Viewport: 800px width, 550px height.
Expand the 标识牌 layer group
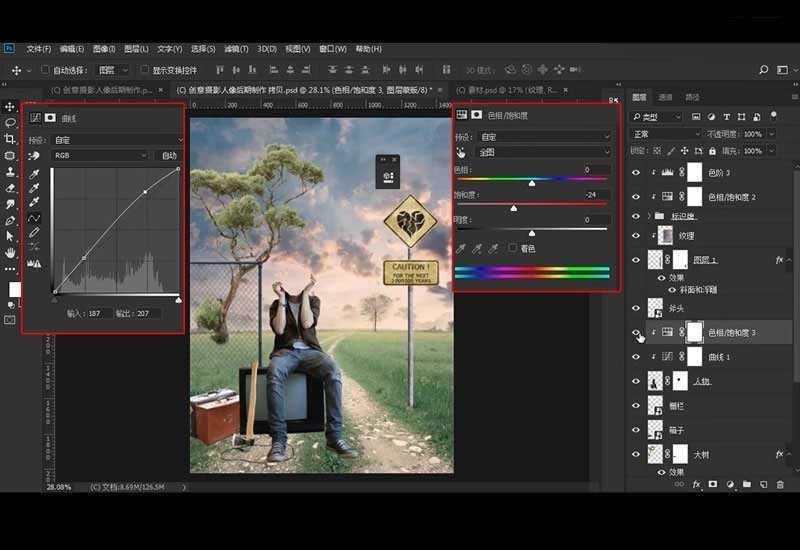coord(649,215)
